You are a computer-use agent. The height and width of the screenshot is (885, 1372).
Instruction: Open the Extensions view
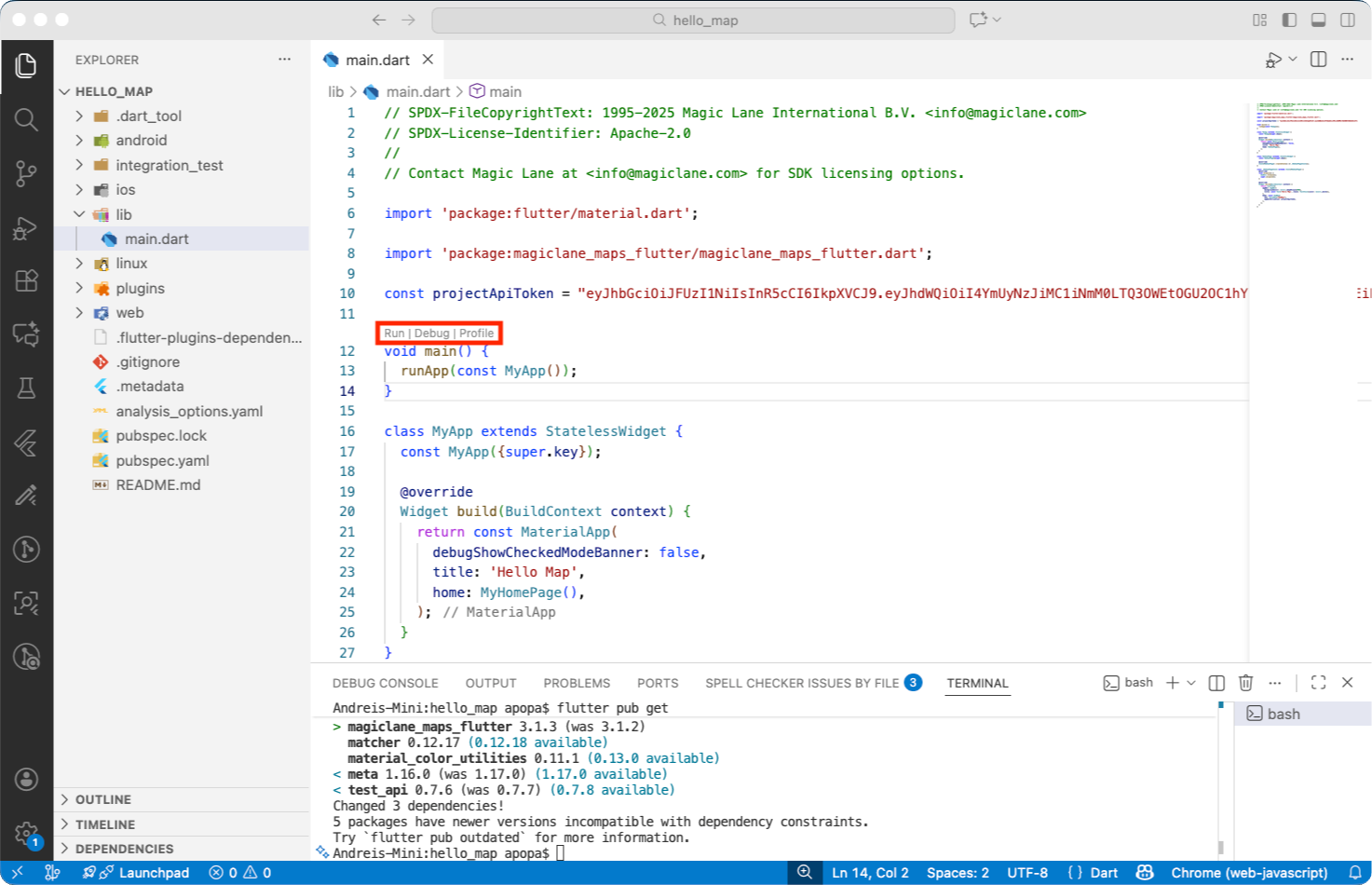point(26,280)
